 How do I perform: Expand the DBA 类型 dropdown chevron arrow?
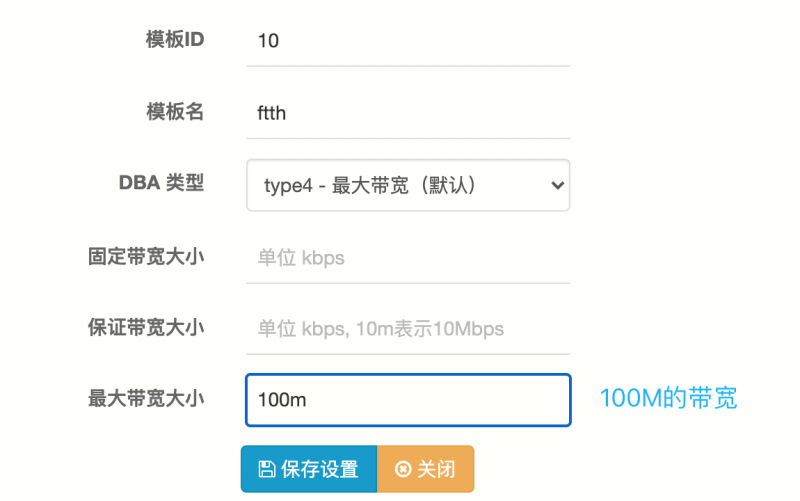558,185
